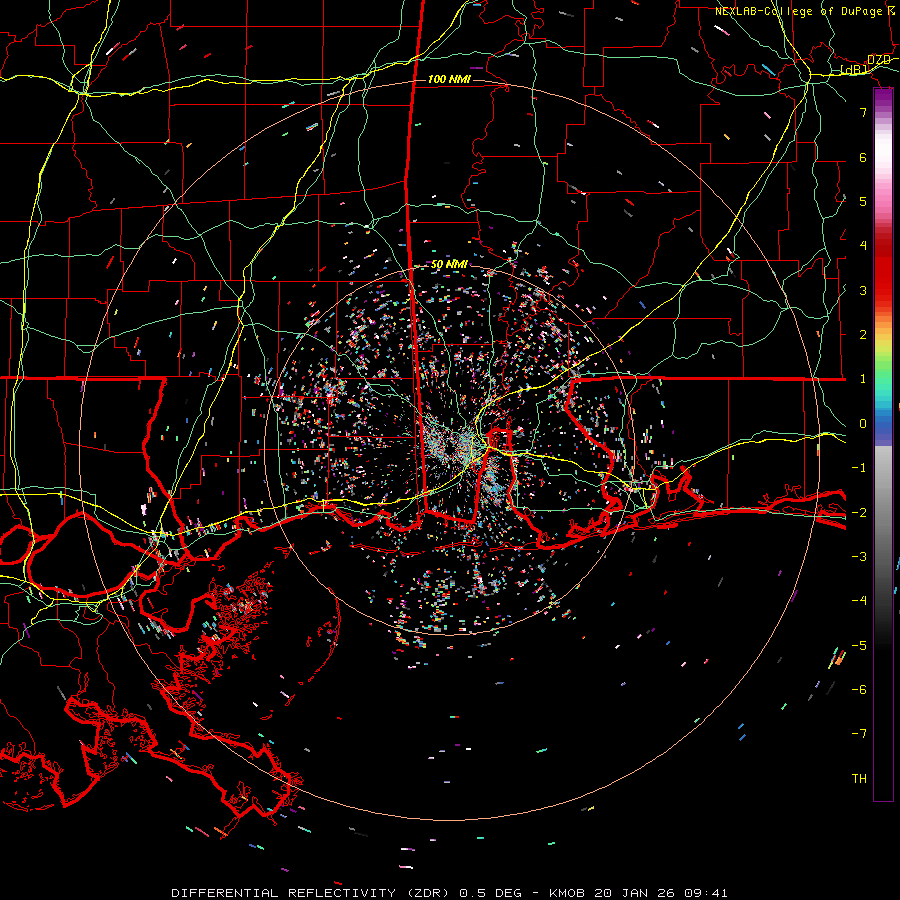The height and width of the screenshot is (900, 900).
Task: Click the '2' value on color scale
Action: click(863, 335)
